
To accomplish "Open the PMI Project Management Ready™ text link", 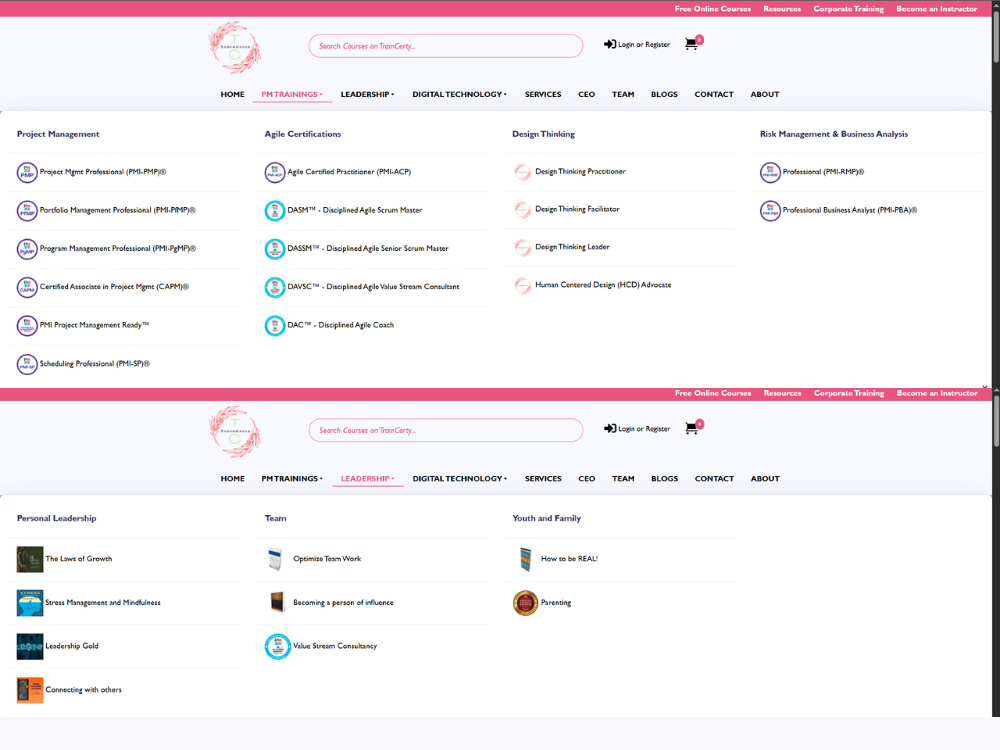I will (x=94, y=325).
